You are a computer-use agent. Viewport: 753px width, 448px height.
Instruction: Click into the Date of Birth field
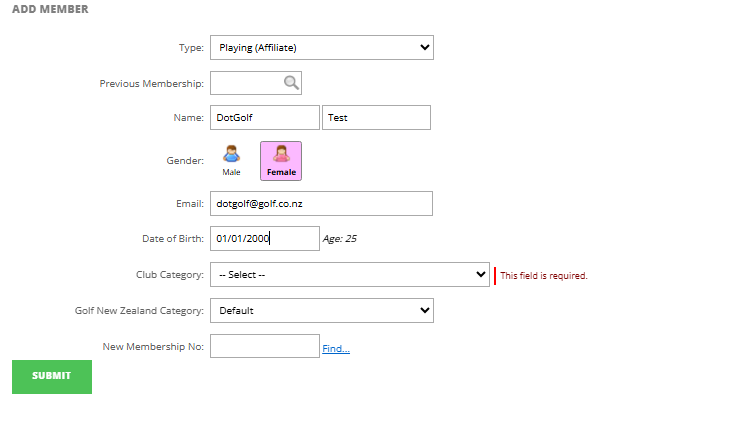[x=264, y=239]
